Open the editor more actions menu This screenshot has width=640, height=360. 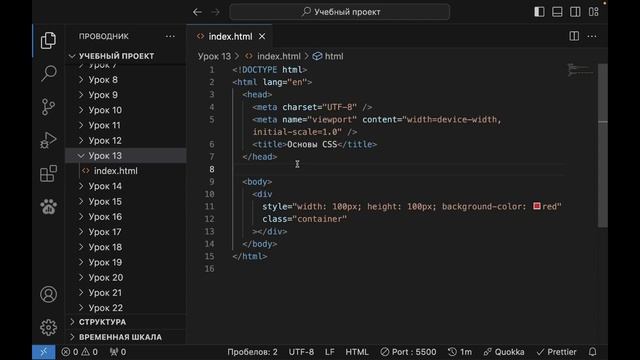(x=592, y=36)
